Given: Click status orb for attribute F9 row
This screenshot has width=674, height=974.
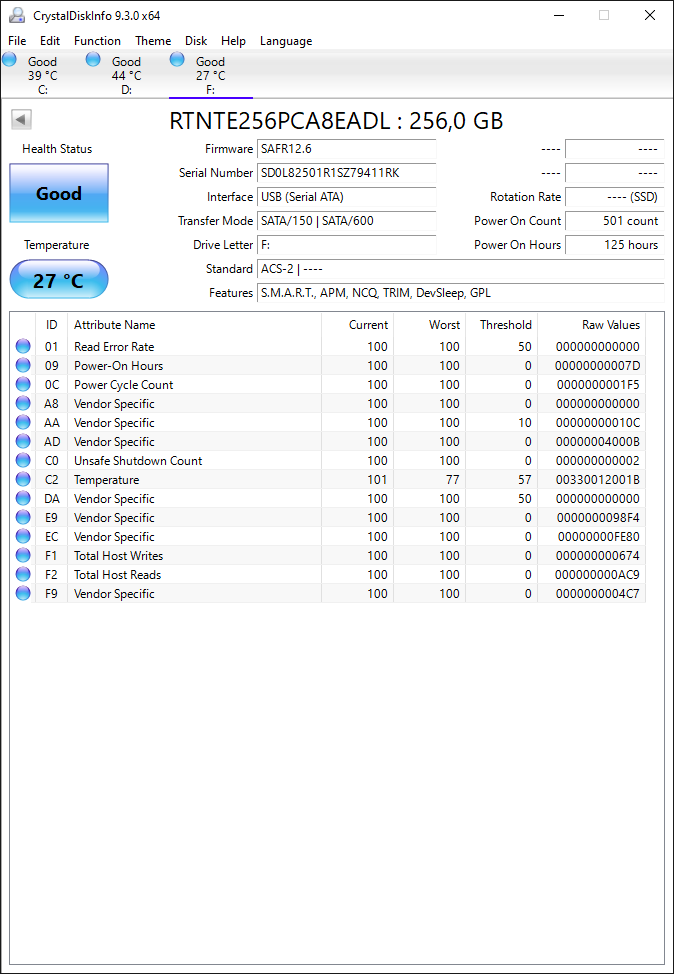Looking at the screenshot, I should [x=23, y=593].
